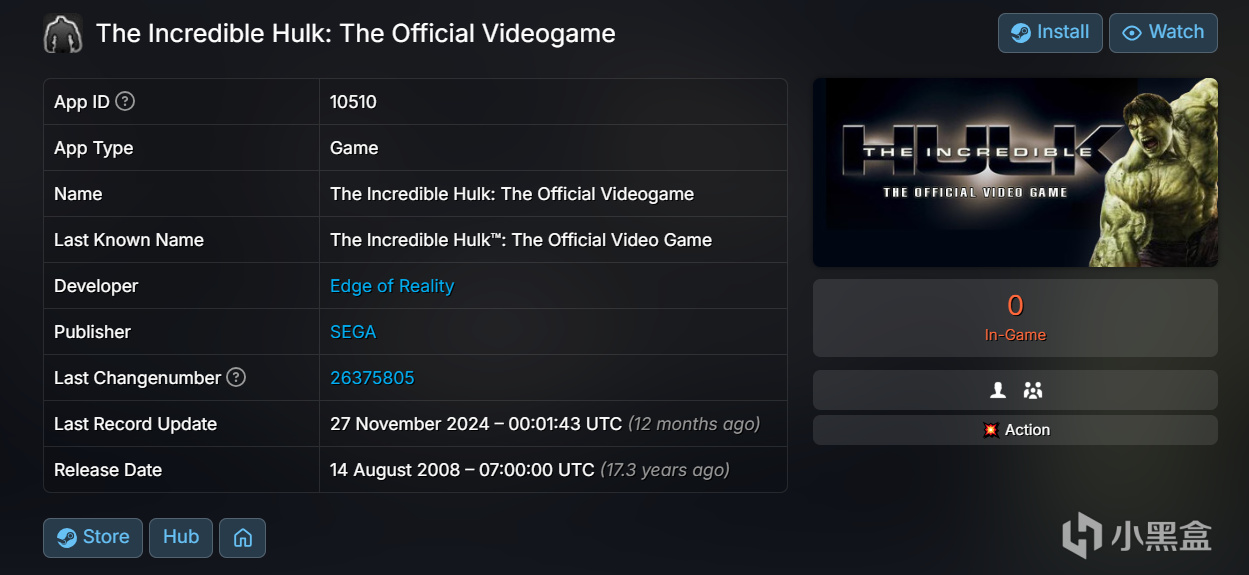Click the 17.3 years ago release text
Viewport: 1249px width, 575px height.
click(664, 470)
